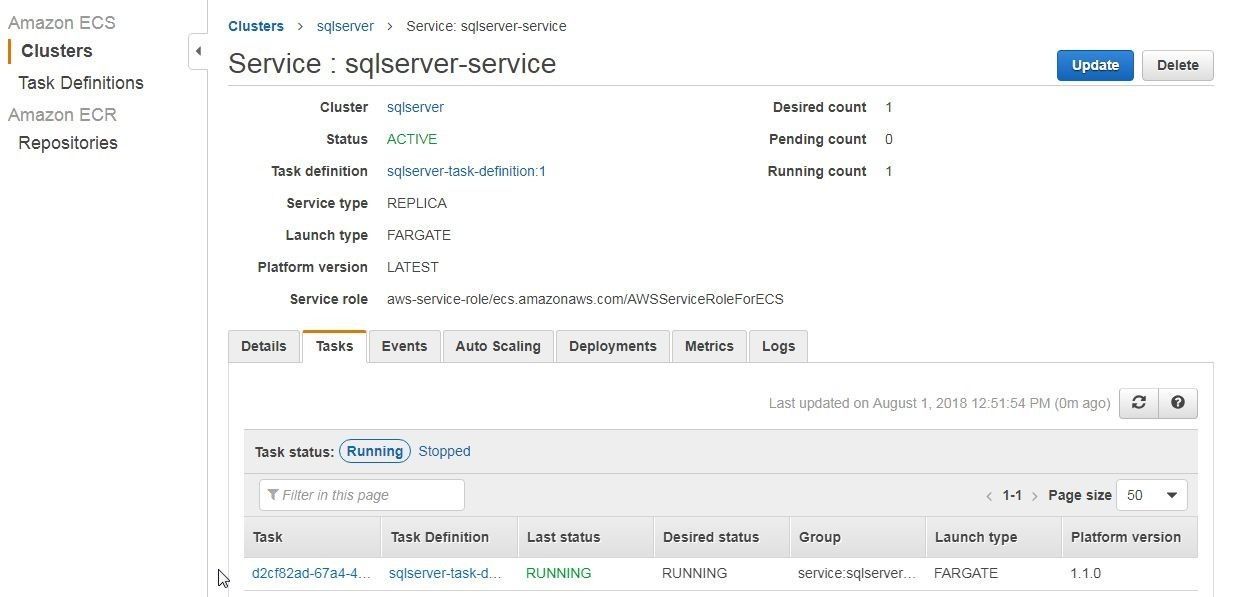Collapse the left navigation sidebar arrow

[198, 51]
